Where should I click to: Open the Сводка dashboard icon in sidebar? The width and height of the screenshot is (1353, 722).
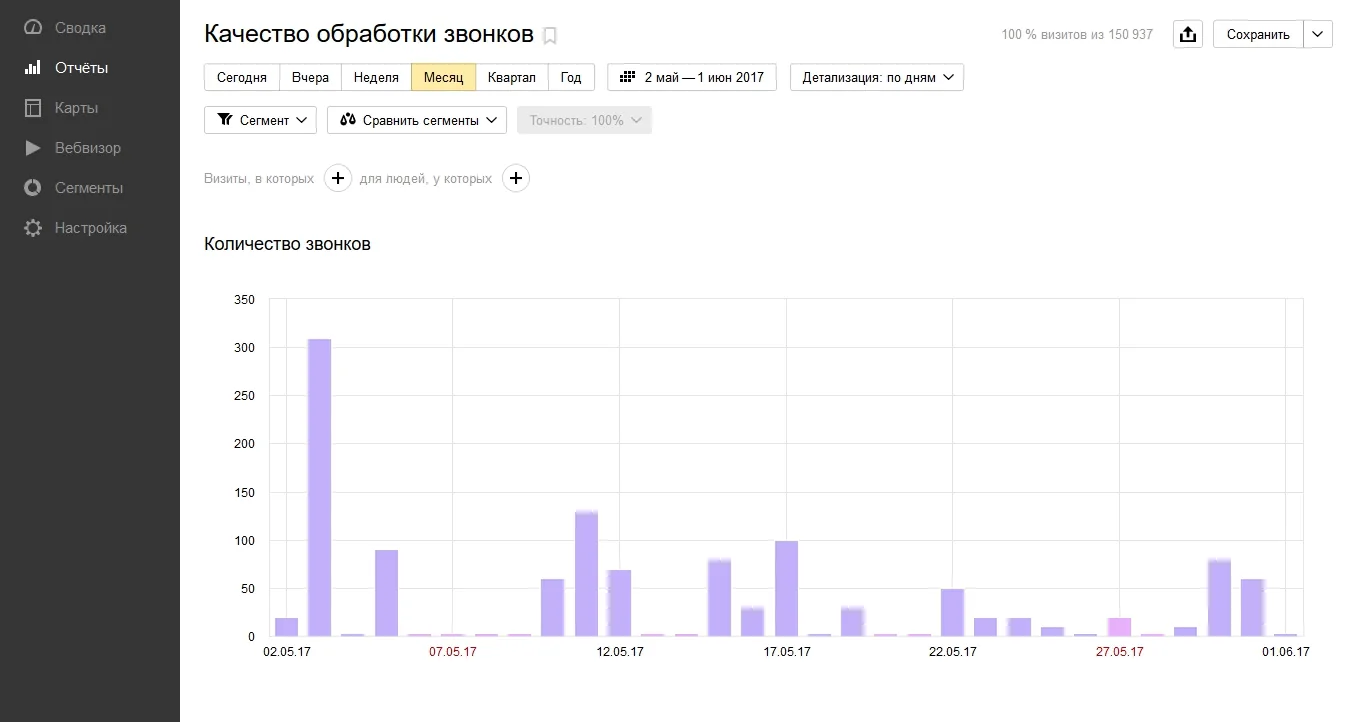point(33,28)
